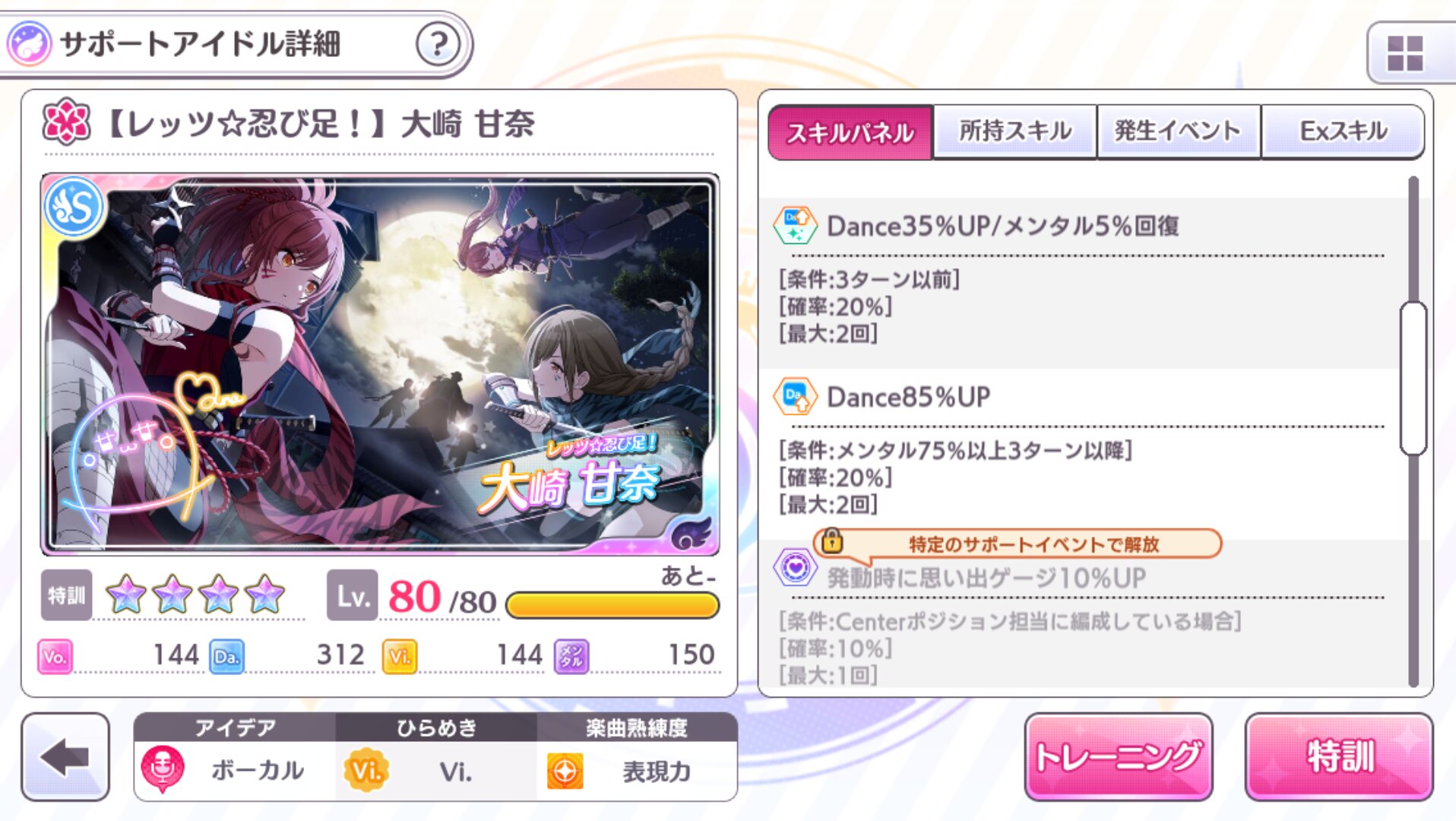Switch to the 所持スキル tab
This screenshot has height=821, width=1456.
(x=1014, y=132)
